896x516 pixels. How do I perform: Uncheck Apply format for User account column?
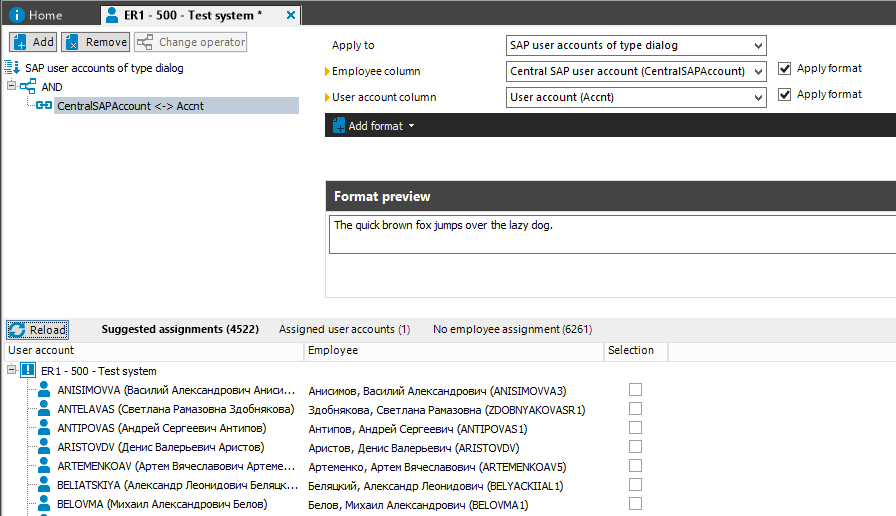point(785,95)
